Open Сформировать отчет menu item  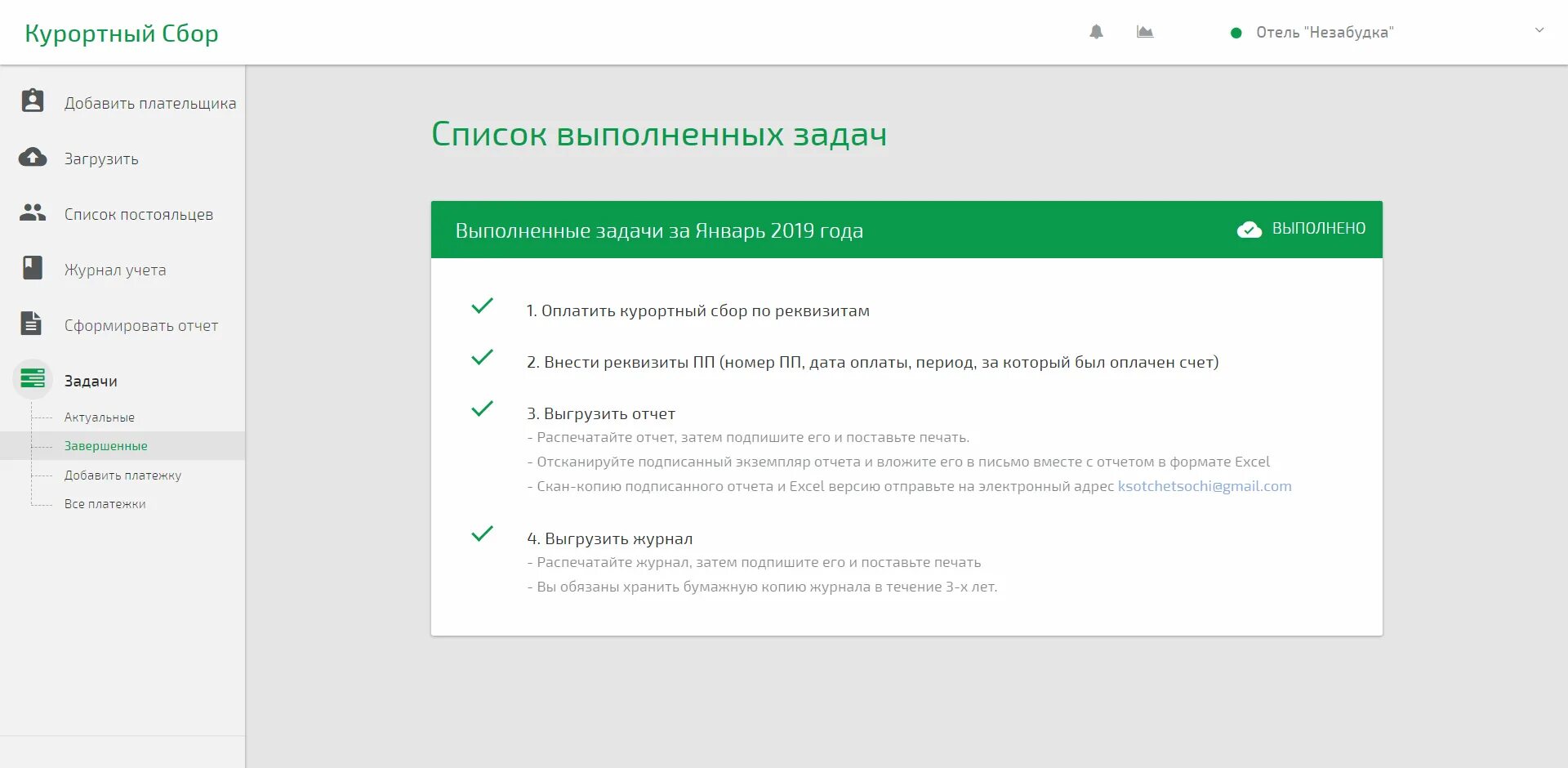tap(141, 325)
